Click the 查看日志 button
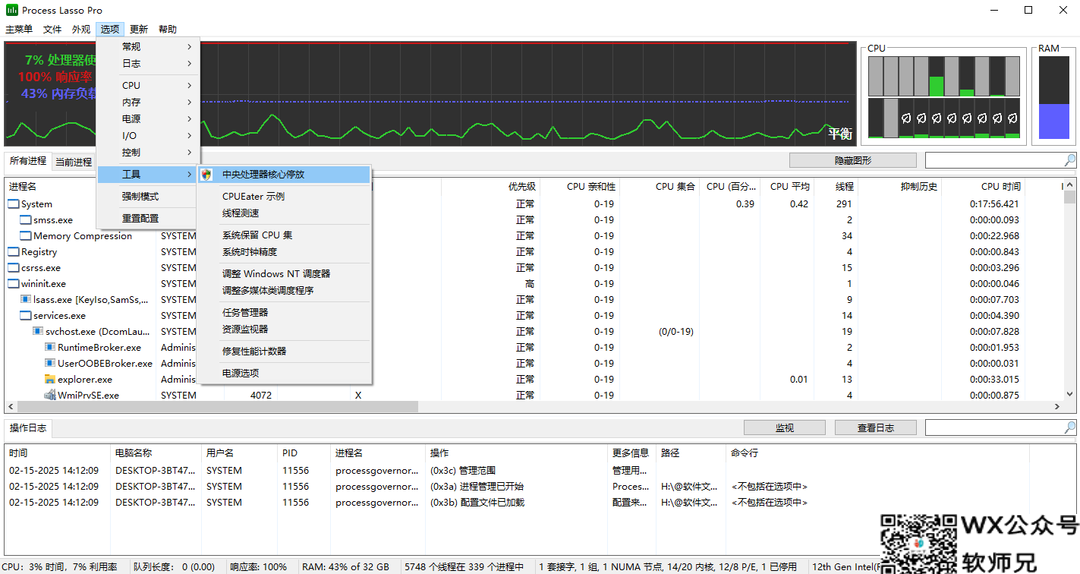Image resolution: width=1080 pixels, height=574 pixels. 875,428
